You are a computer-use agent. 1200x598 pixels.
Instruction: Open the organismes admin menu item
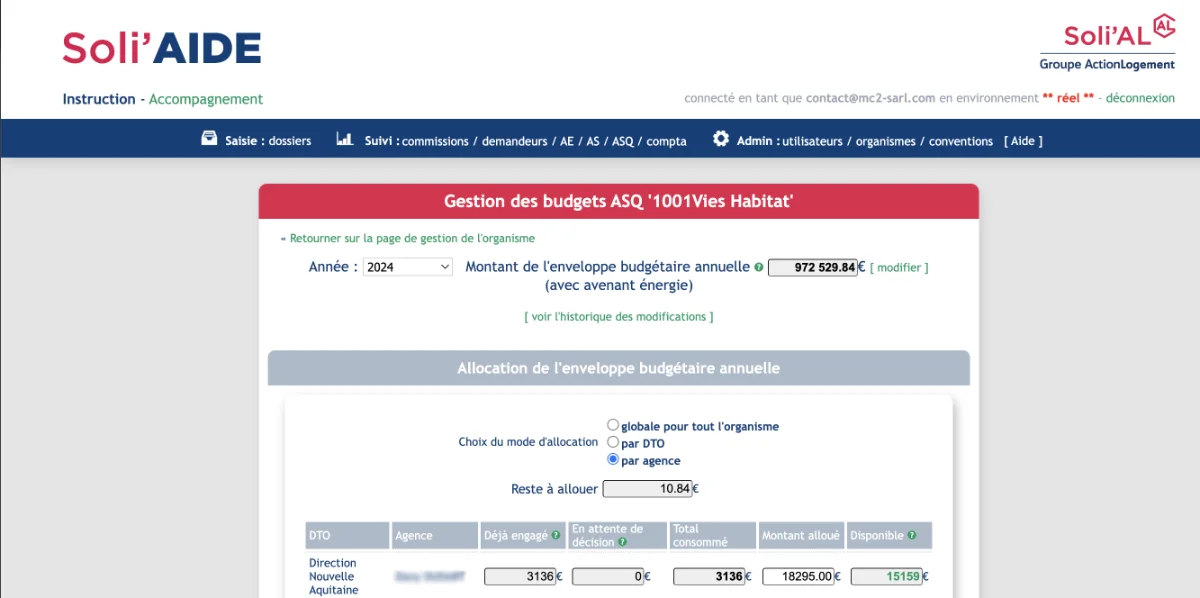(x=887, y=142)
